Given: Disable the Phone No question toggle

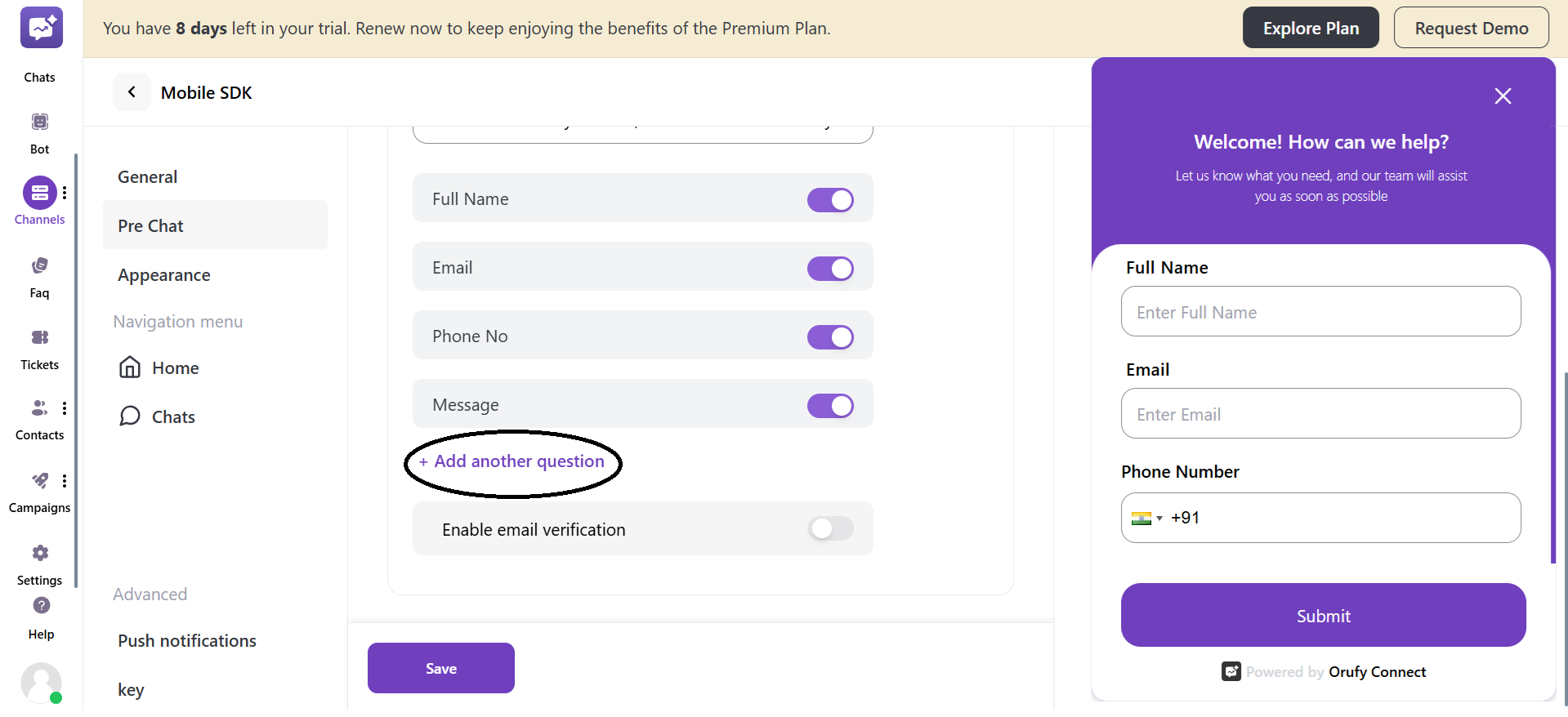Looking at the screenshot, I should click(830, 336).
